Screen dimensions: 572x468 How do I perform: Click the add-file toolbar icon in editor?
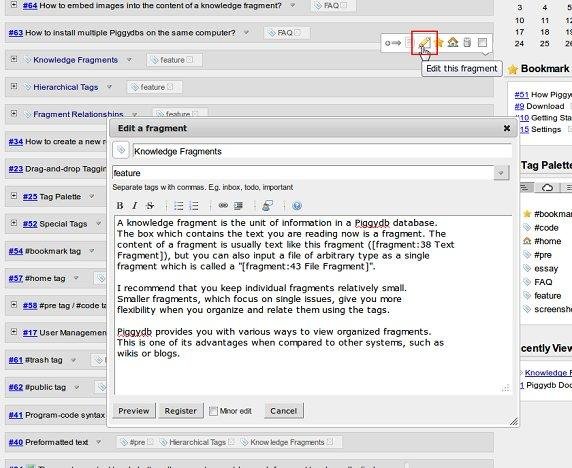tap(268, 205)
